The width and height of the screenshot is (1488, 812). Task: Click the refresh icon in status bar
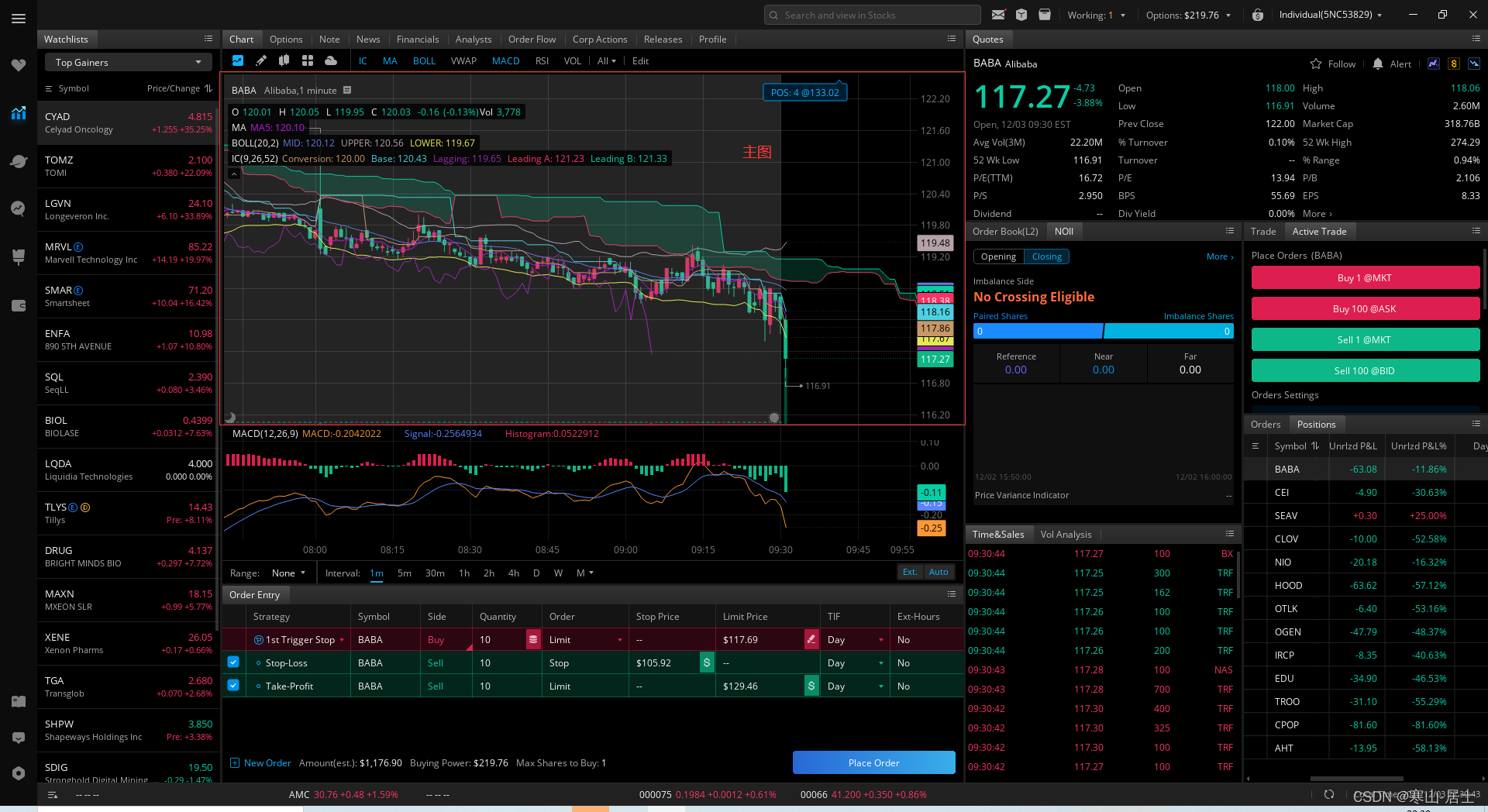pyautogui.click(x=1329, y=794)
